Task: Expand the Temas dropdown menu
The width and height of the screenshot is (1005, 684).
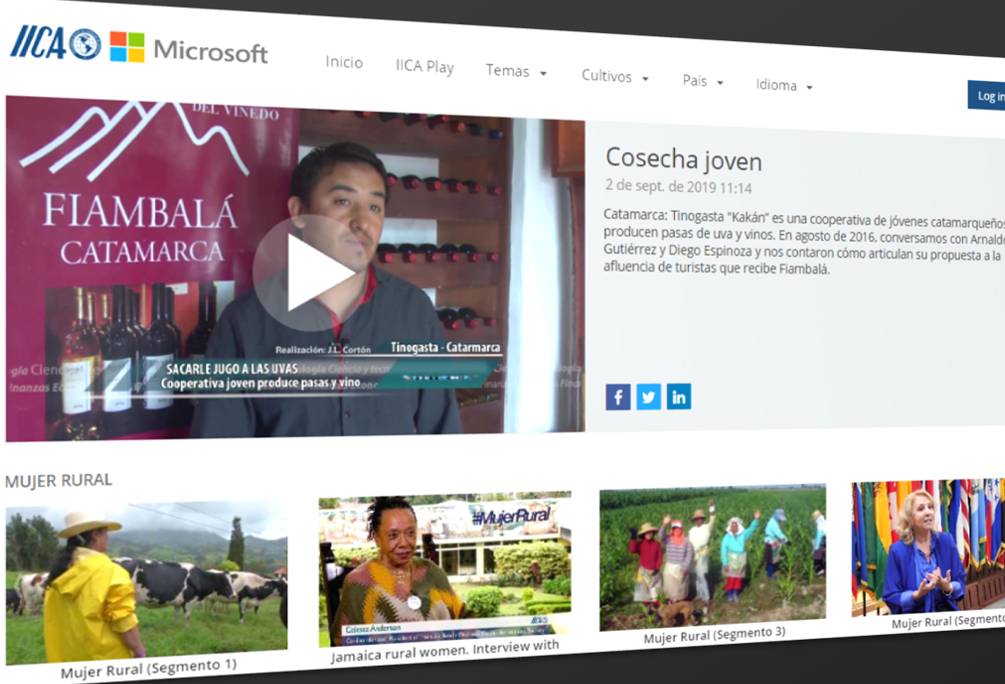Action: pos(516,71)
